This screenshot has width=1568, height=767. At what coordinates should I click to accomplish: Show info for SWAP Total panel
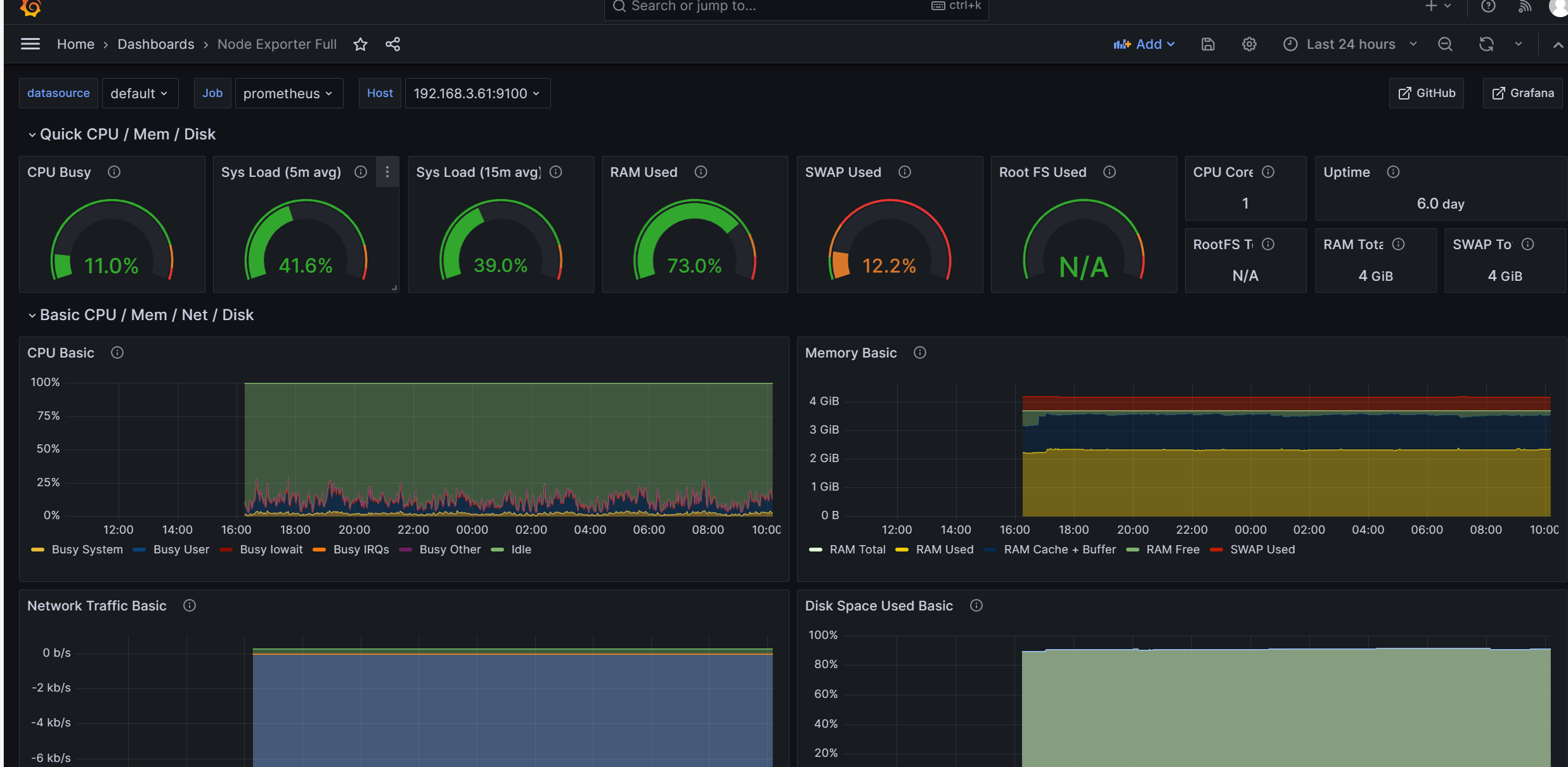(1528, 244)
